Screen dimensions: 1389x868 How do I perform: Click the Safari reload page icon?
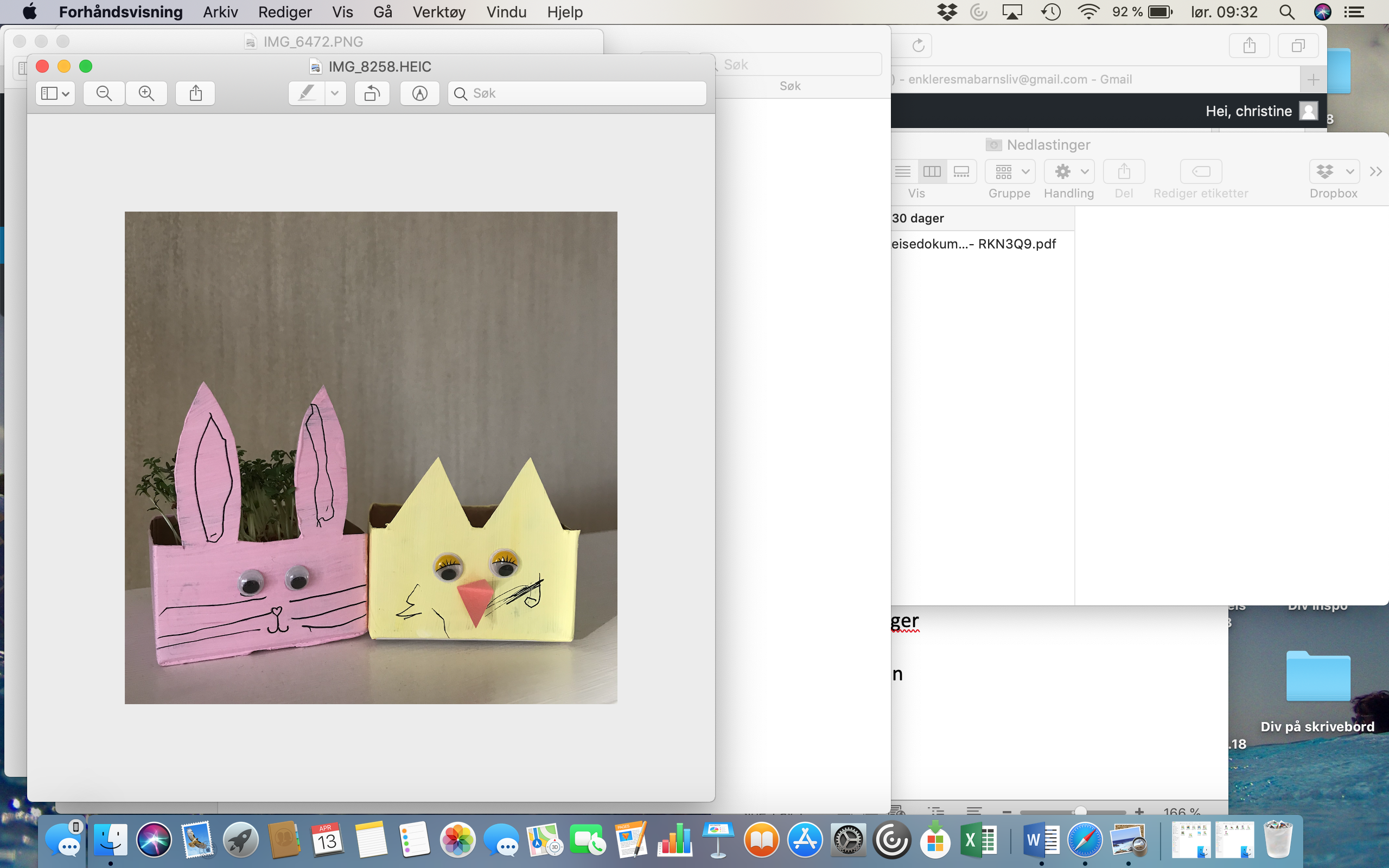point(919,46)
